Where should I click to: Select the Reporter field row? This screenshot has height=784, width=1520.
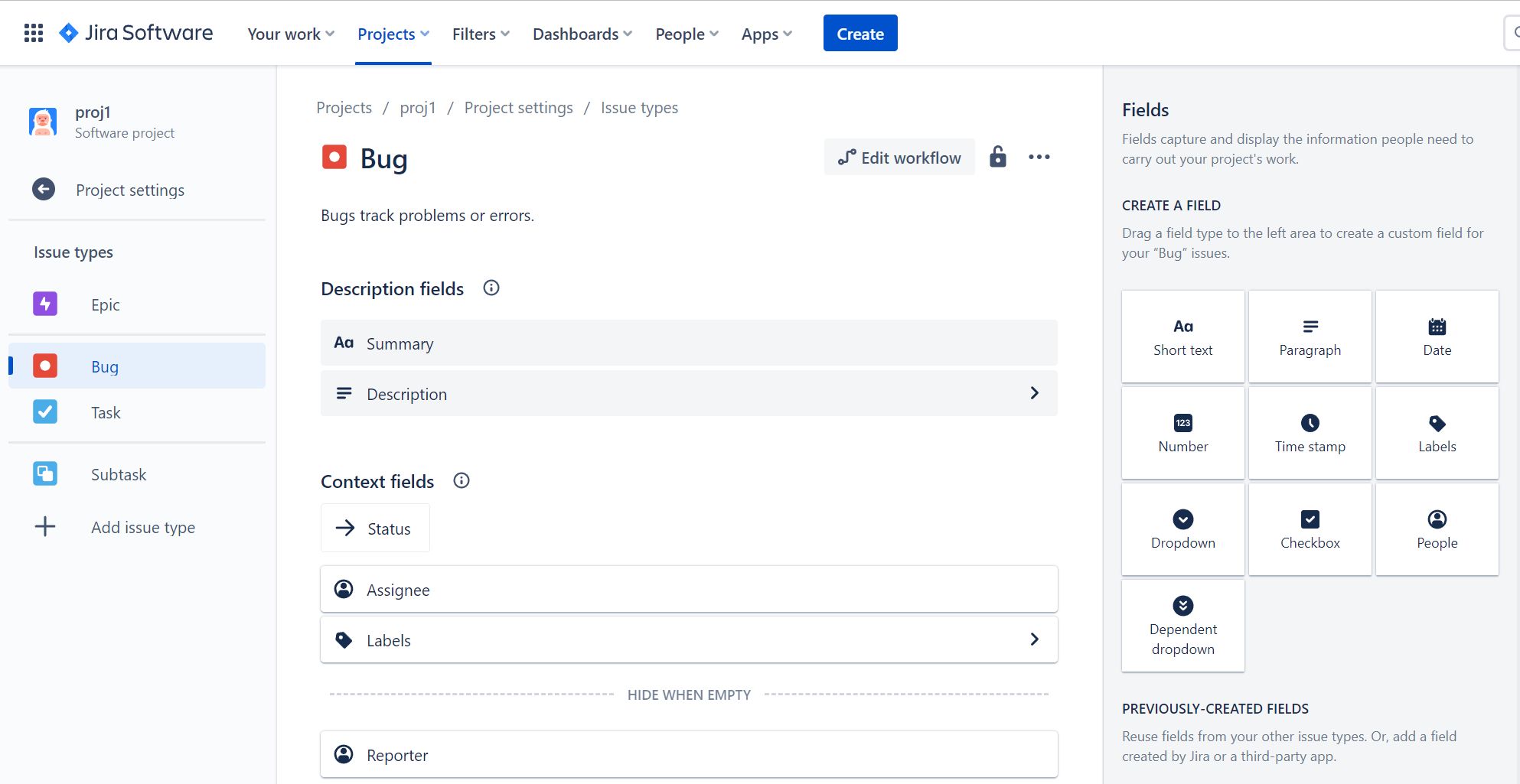pos(689,754)
